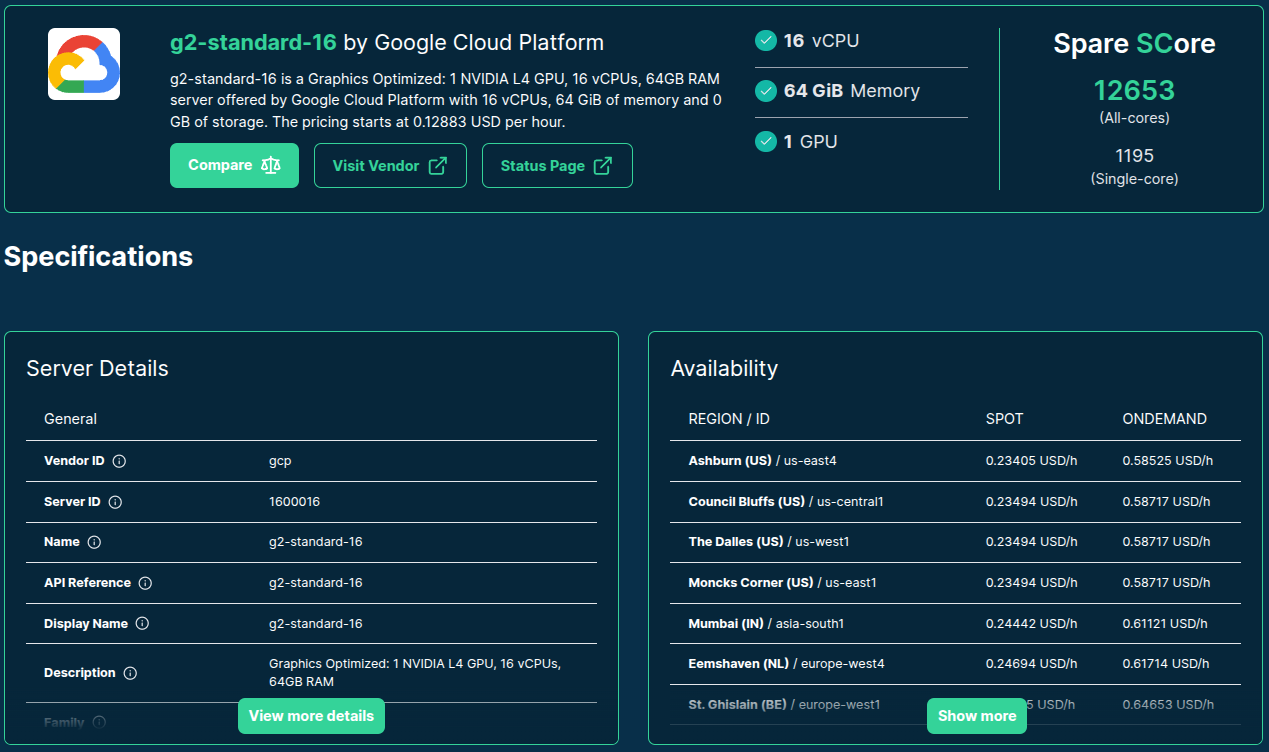Click the Availability heading
This screenshot has width=1269, height=752.
click(724, 369)
